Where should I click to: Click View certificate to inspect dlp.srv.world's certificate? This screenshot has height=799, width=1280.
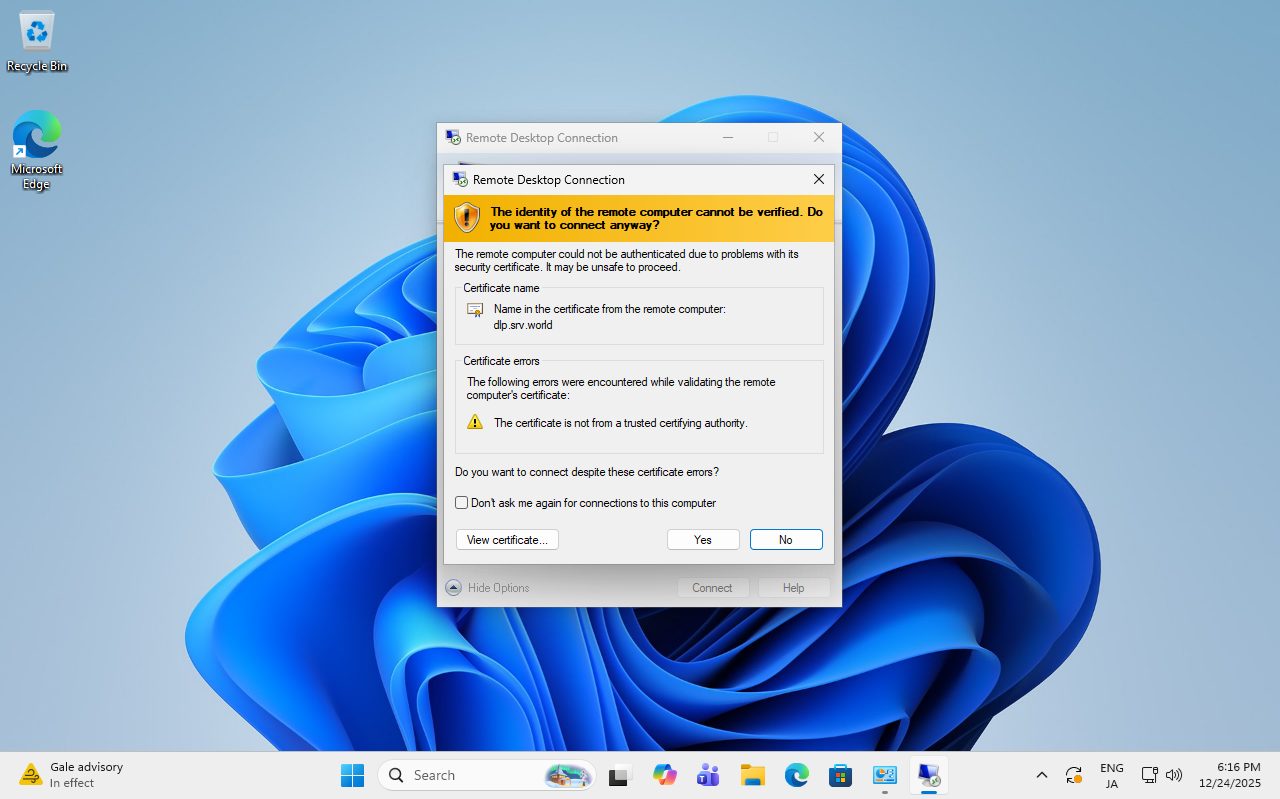click(x=507, y=539)
